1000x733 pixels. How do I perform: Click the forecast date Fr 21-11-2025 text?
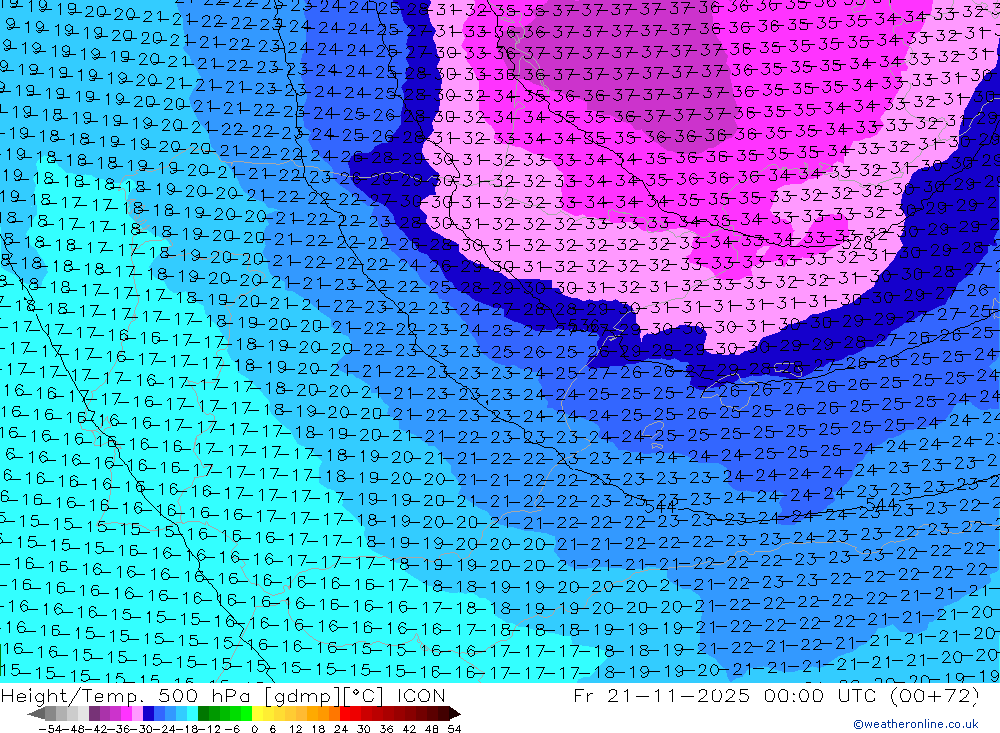click(x=662, y=695)
